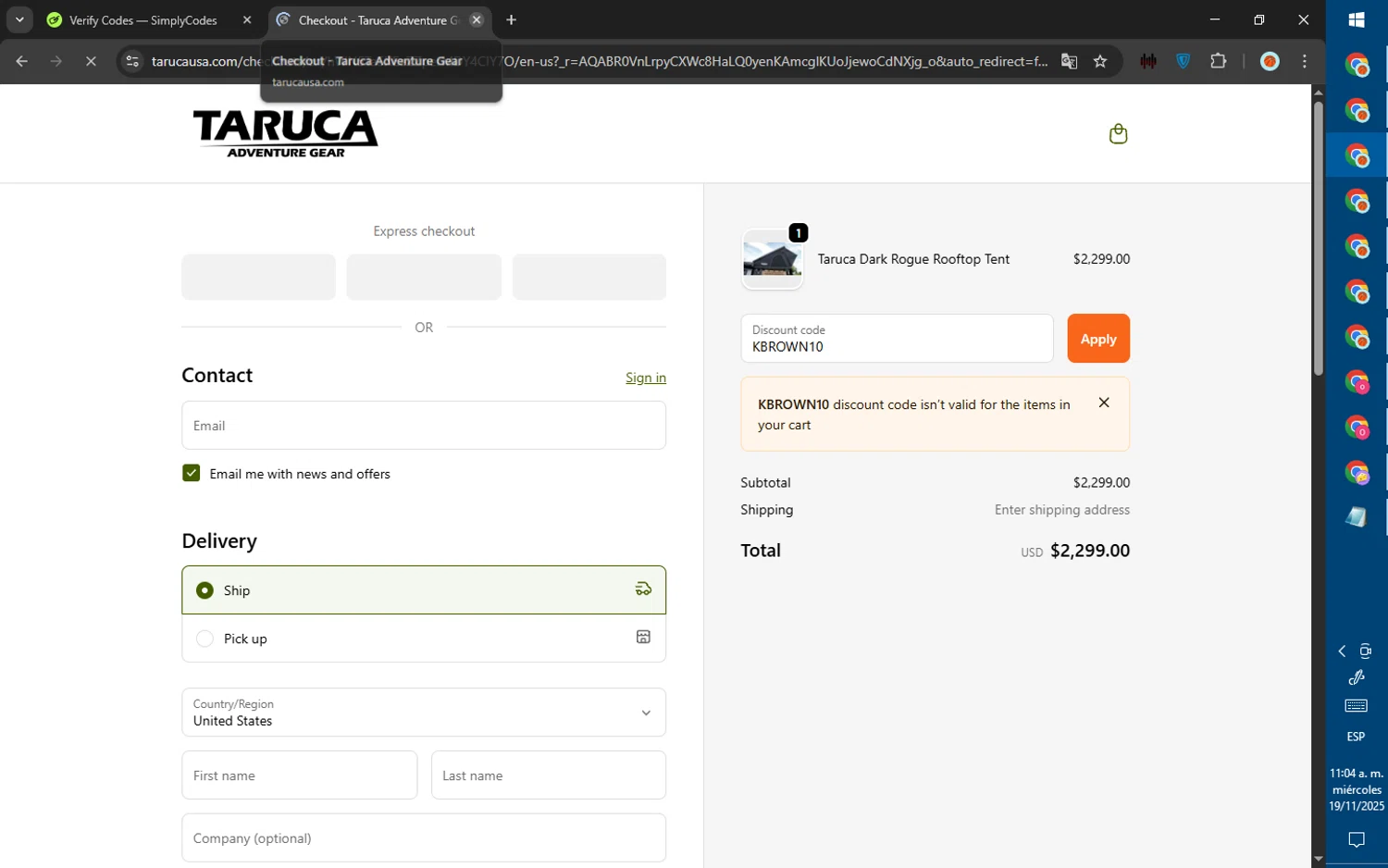The image size is (1388, 868).
Task: Open the notebook app in taskbar
Action: click(1357, 517)
